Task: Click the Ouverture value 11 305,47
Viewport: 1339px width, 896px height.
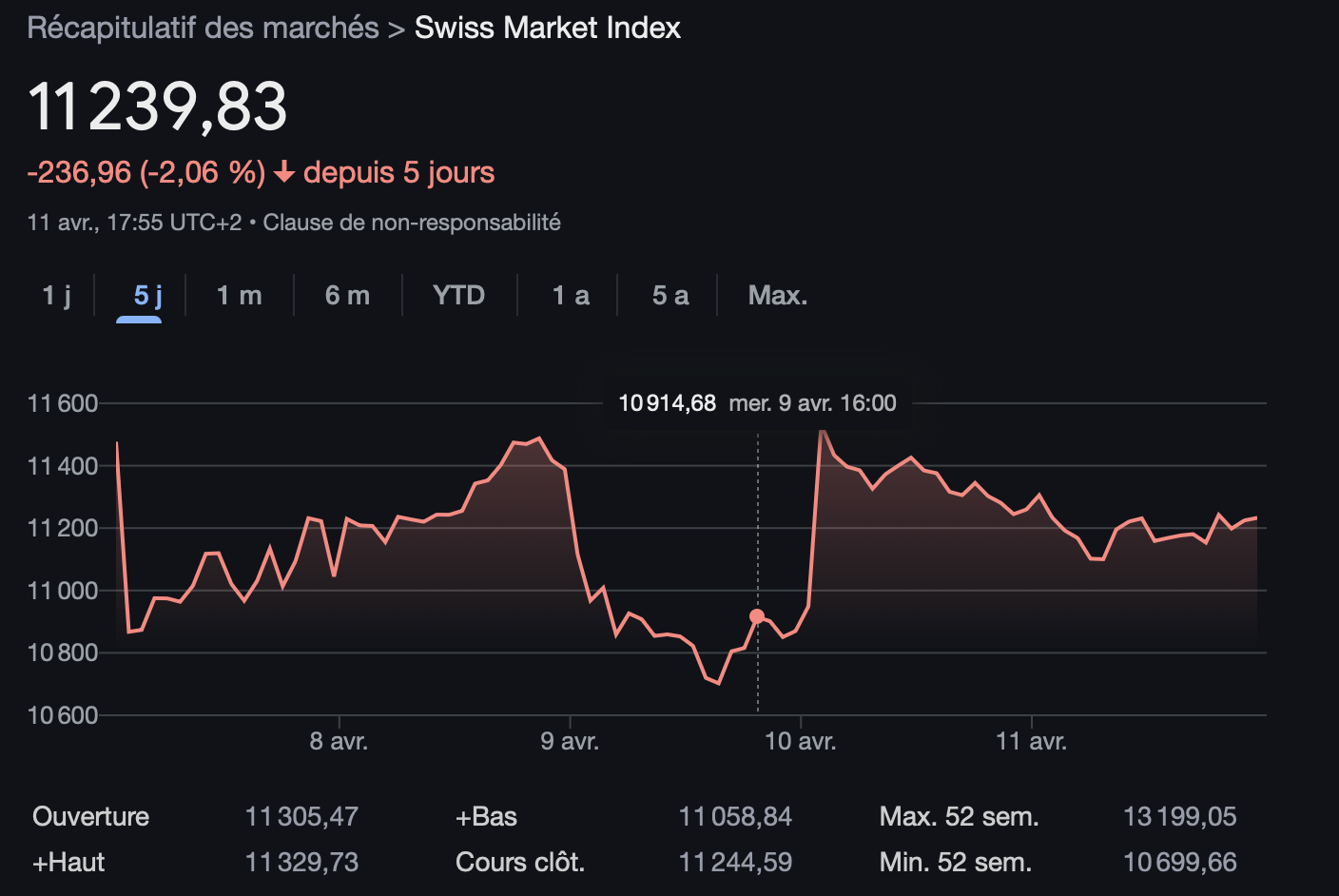Action: click(302, 816)
